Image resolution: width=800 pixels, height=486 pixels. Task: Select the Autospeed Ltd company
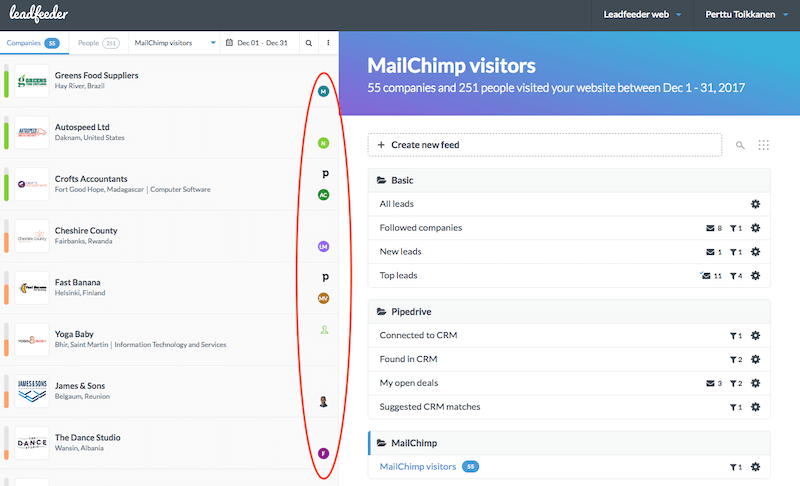169,133
